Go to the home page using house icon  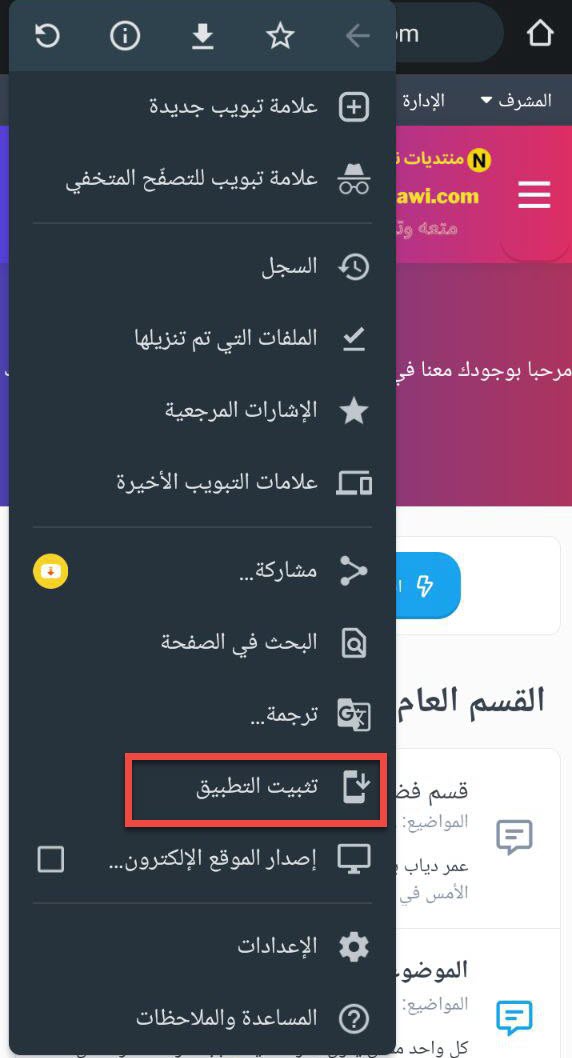540,33
